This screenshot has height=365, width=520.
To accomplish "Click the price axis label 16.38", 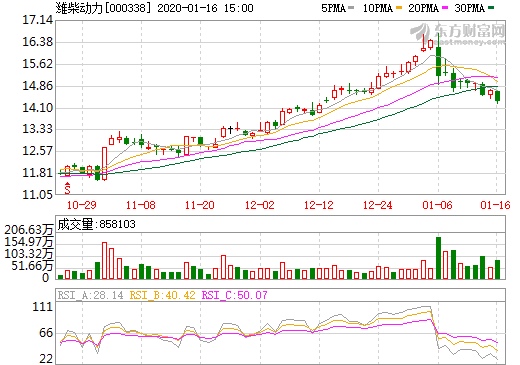I will coord(37,42).
